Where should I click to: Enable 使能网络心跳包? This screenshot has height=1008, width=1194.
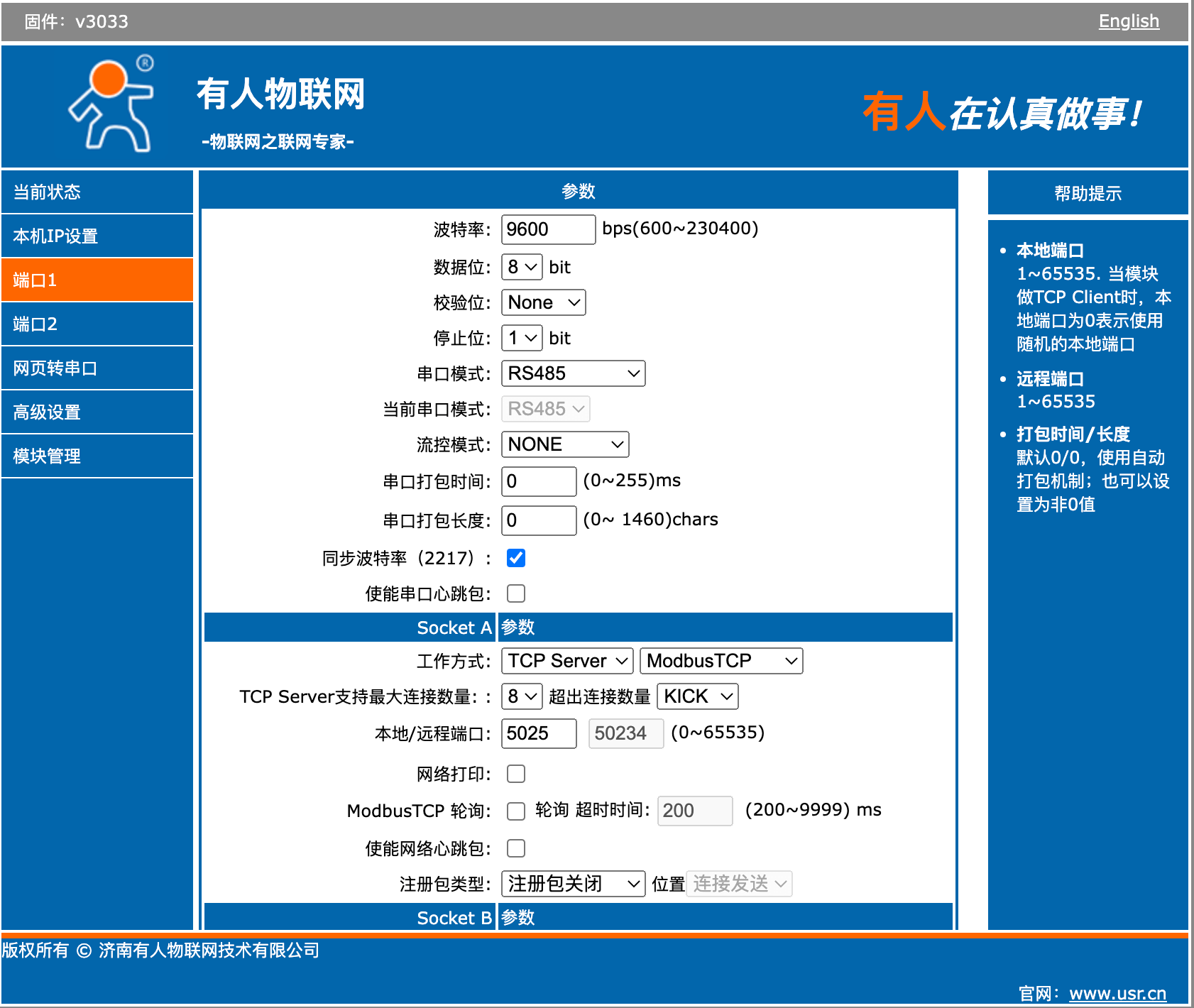click(516, 848)
